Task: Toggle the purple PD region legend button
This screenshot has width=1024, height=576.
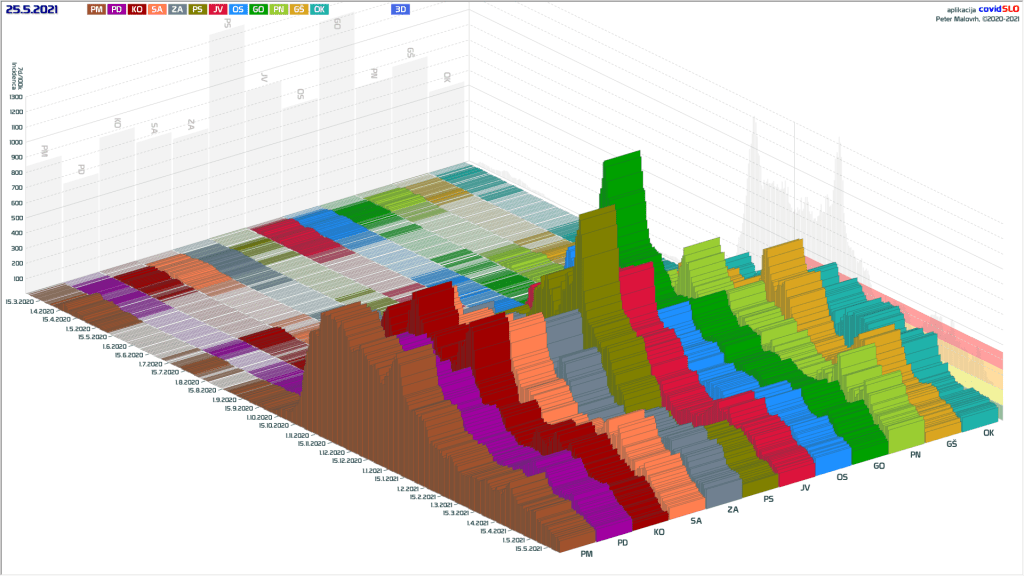Action: (117, 9)
